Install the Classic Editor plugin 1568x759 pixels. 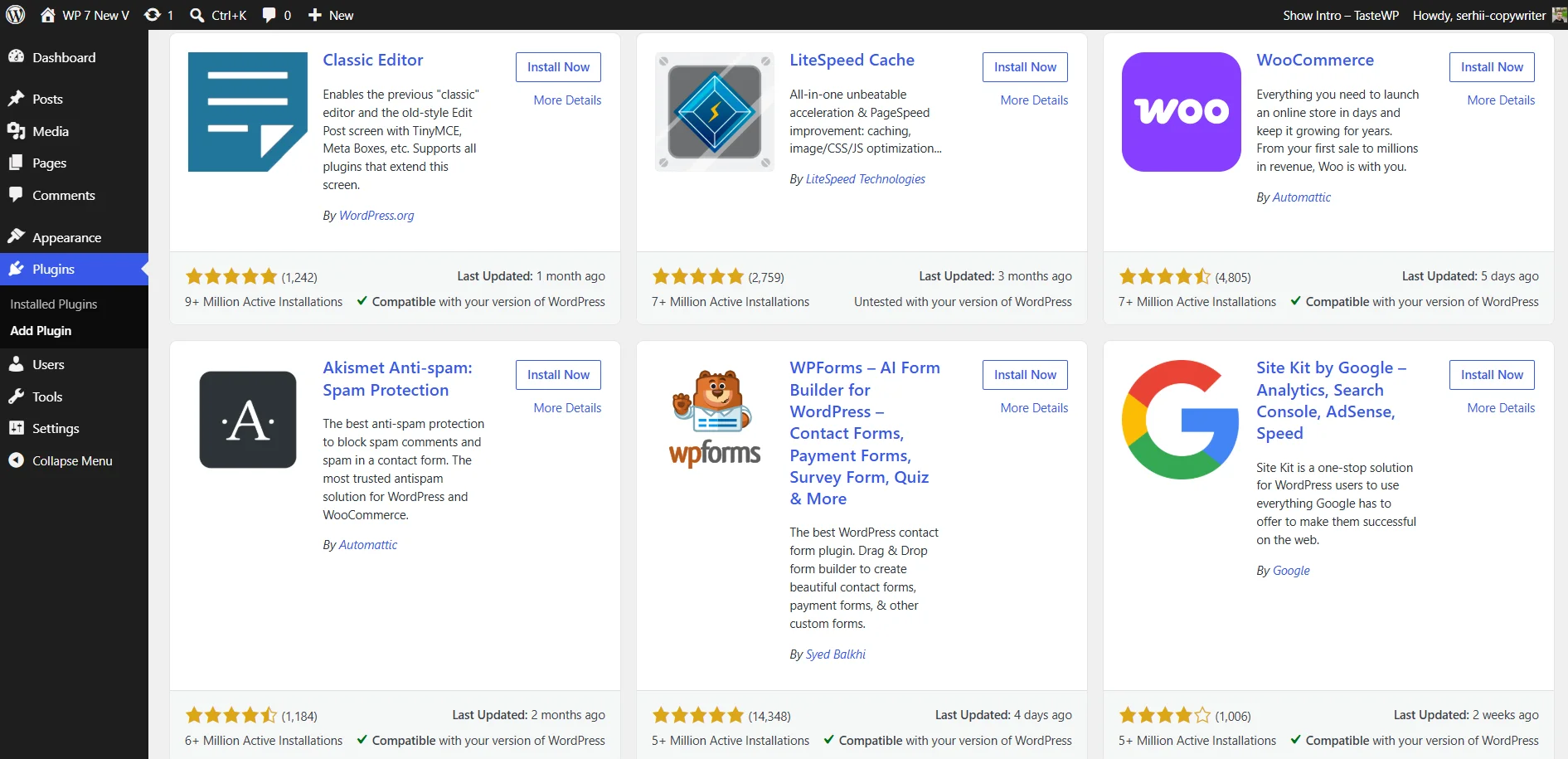point(558,67)
